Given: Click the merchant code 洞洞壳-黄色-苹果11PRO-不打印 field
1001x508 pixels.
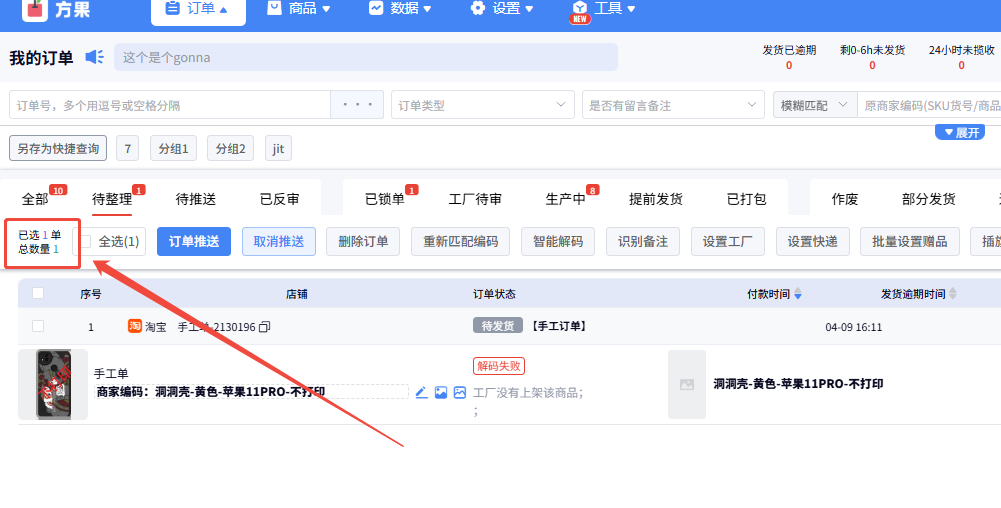Looking at the screenshot, I should tap(251, 391).
